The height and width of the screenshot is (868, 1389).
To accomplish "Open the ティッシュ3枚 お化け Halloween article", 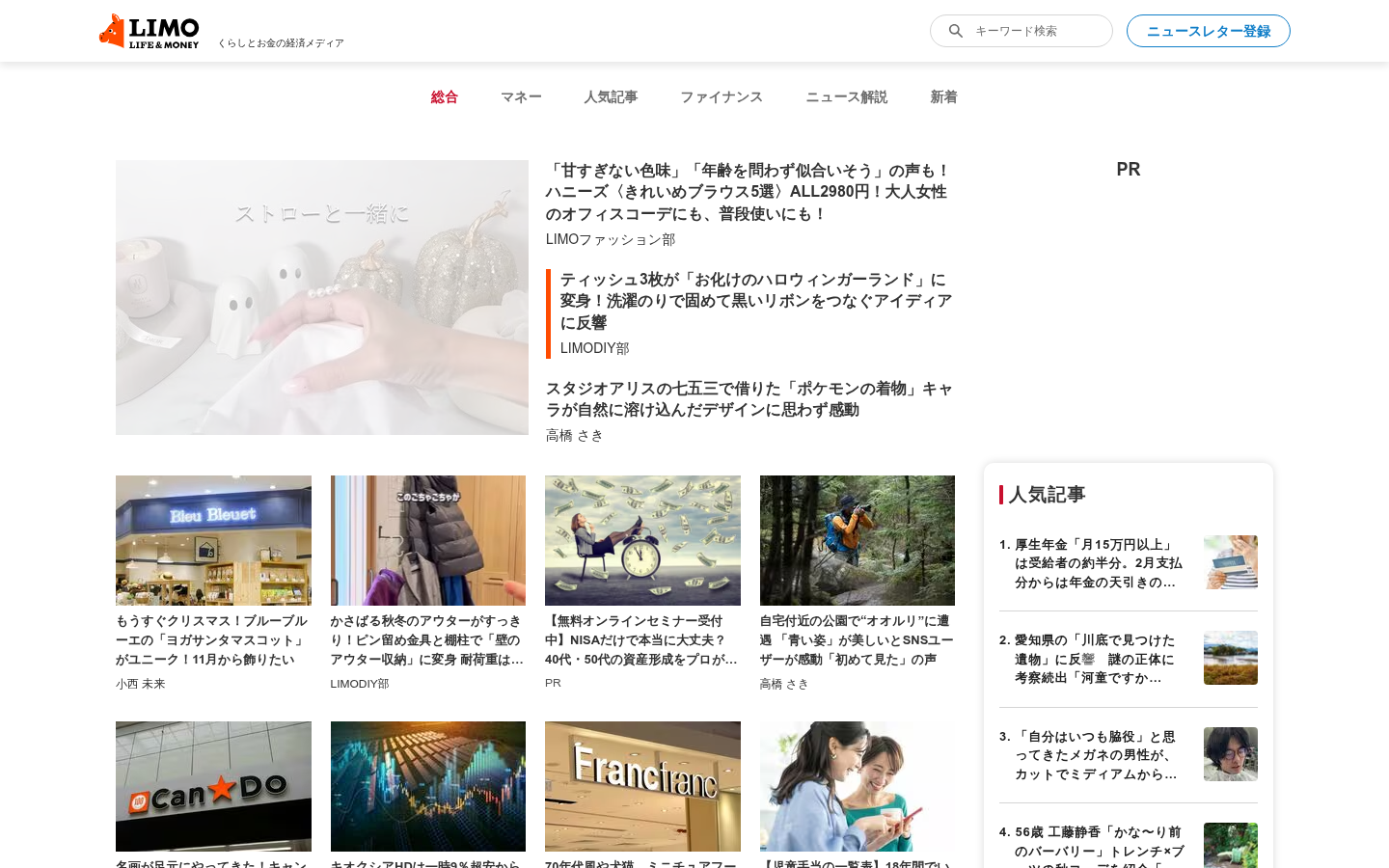I will tap(756, 301).
